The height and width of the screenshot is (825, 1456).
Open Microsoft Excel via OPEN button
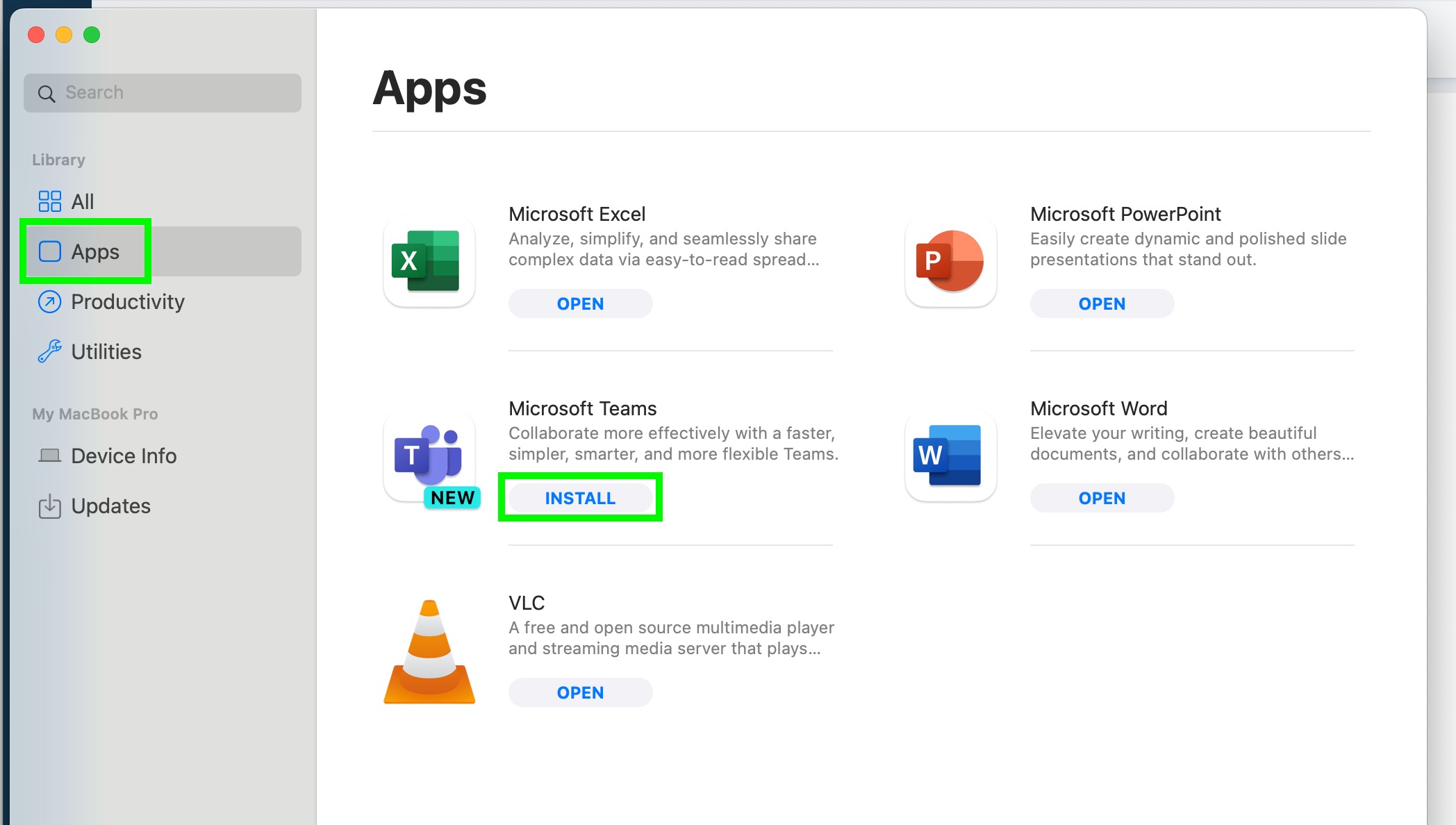click(x=580, y=303)
